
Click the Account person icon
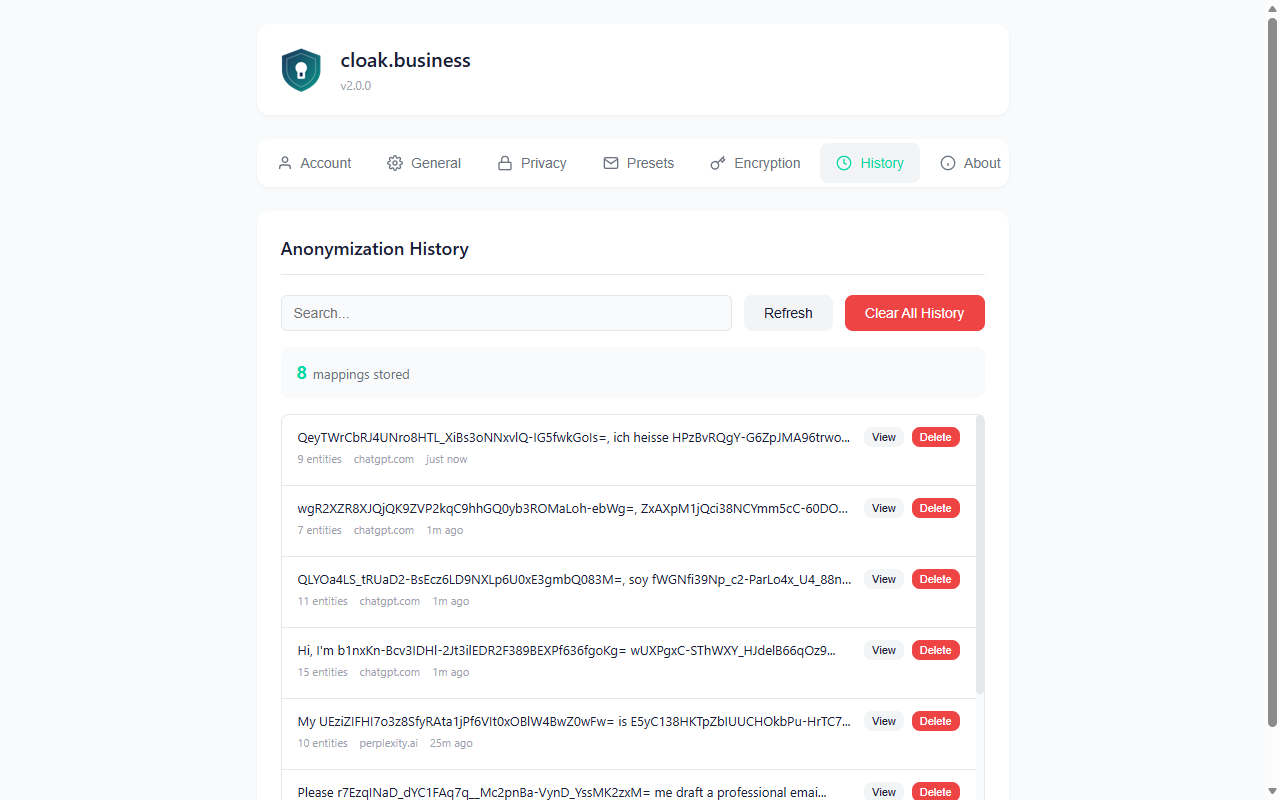285,163
